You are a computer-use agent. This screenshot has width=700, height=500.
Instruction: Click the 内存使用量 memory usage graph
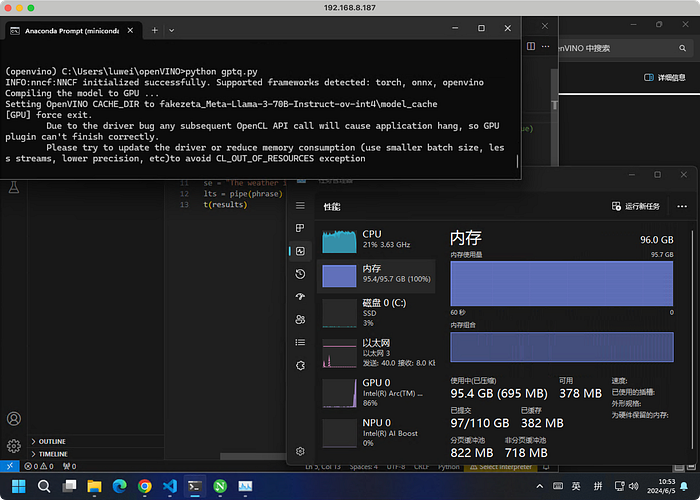562,283
